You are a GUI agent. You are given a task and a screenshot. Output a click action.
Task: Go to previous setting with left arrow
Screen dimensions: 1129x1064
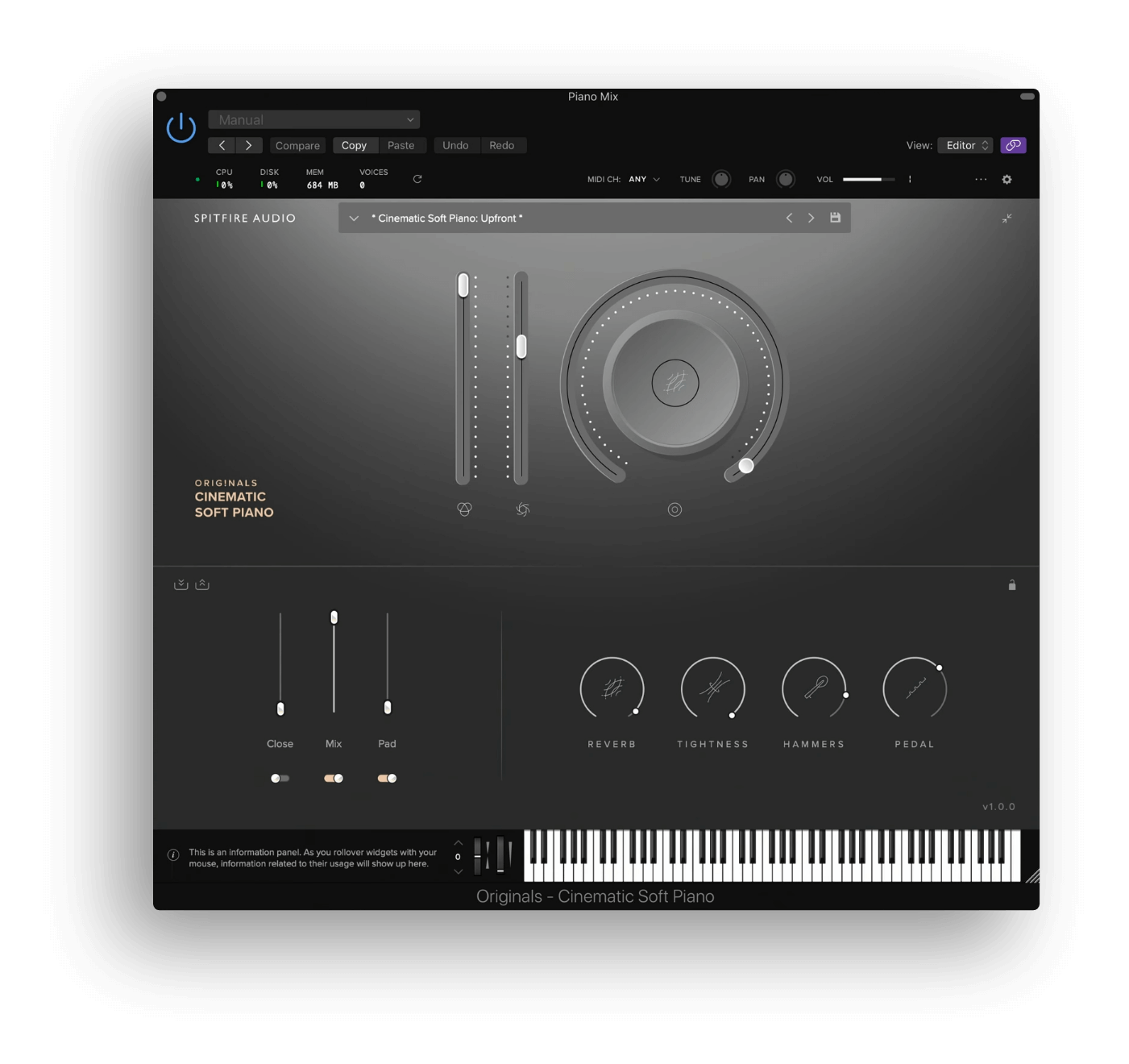[x=222, y=145]
